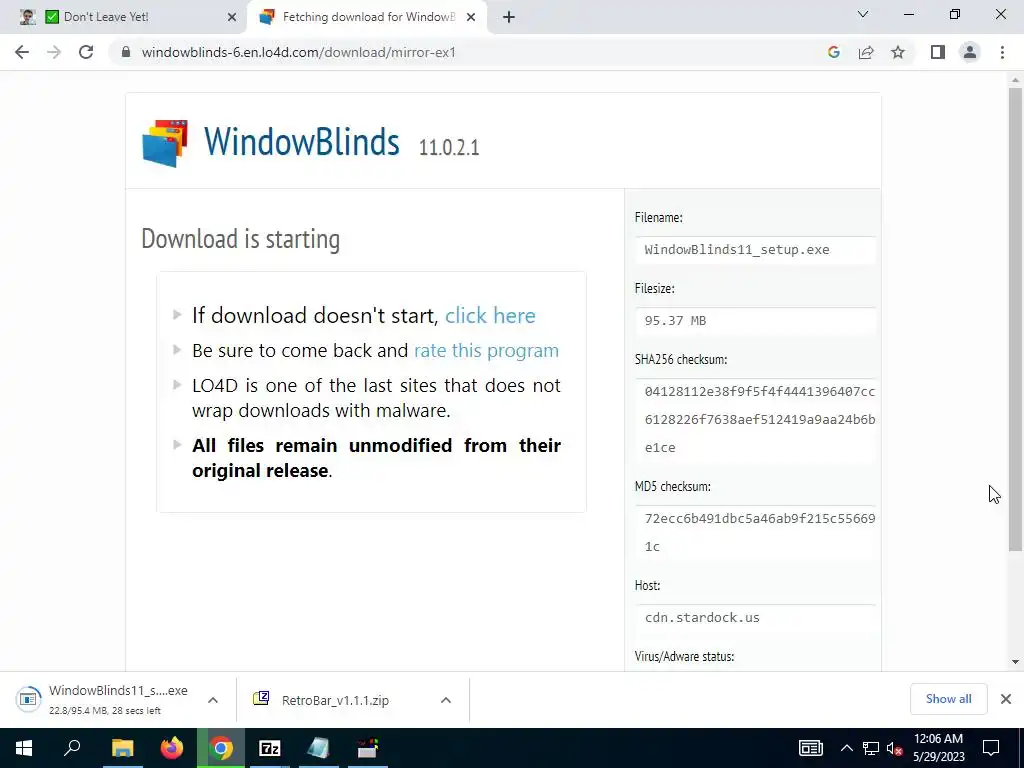Screen dimensions: 1024x768
Task: Click the version number 11.0.2.1
Action: click(449, 147)
